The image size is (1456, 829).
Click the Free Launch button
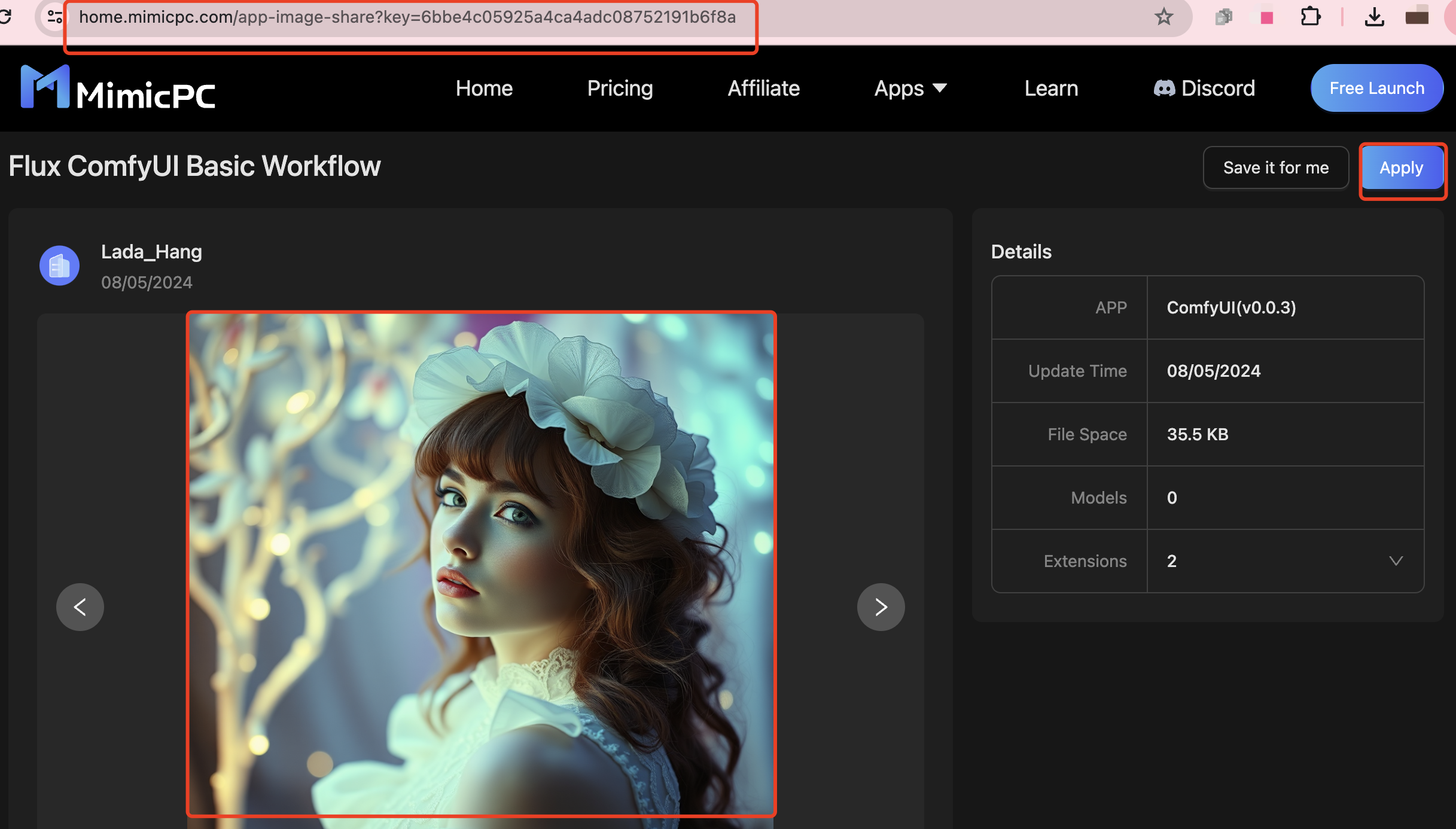(x=1376, y=89)
